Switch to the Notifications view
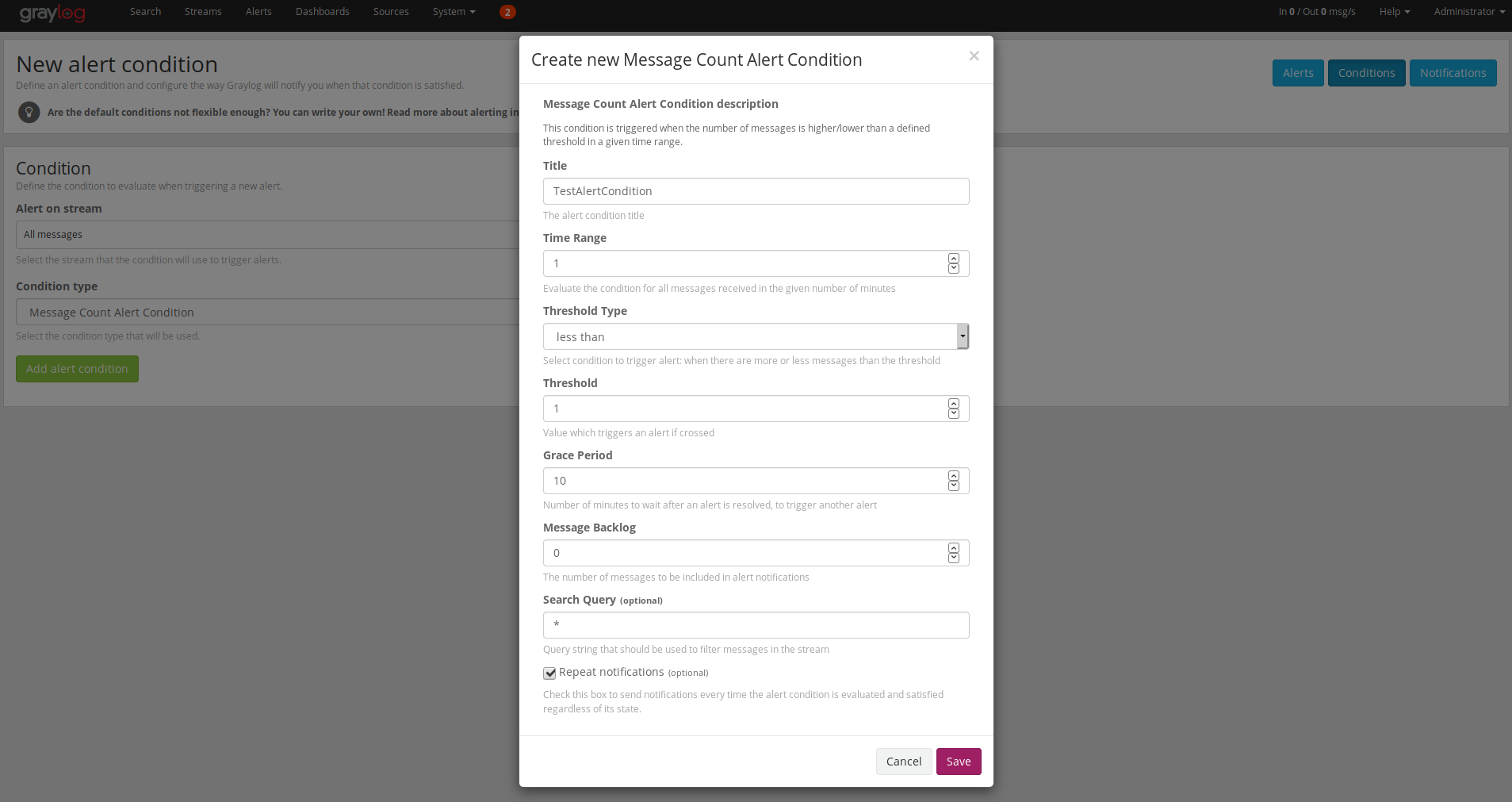Screen dimensions: 1512x802 click(1453, 73)
